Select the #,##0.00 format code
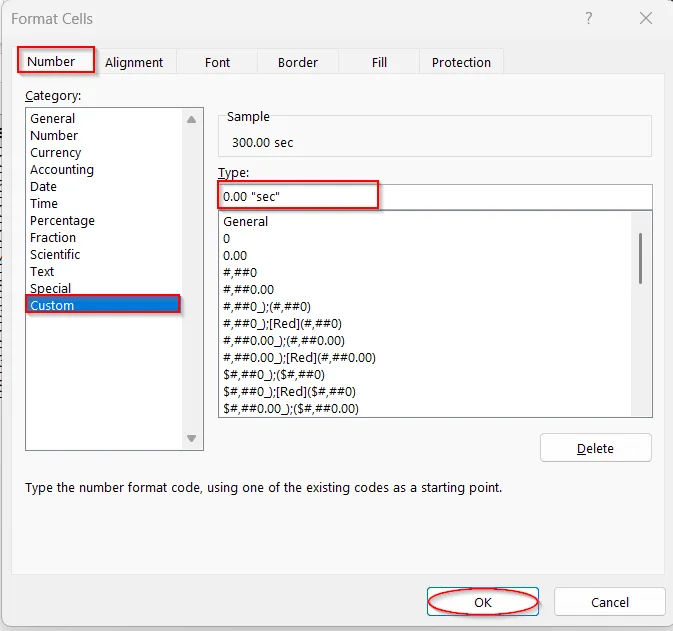The height and width of the screenshot is (631, 673). click(x=425, y=289)
